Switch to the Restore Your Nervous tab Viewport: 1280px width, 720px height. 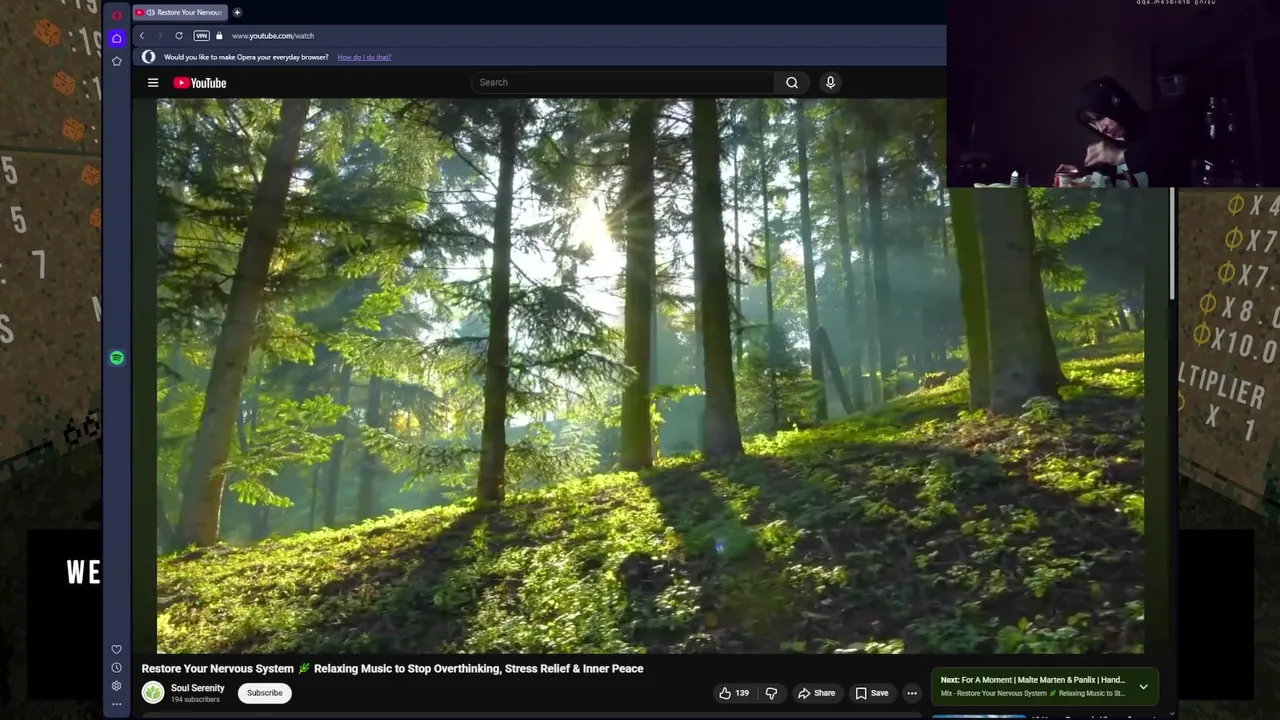[x=180, y=13]
